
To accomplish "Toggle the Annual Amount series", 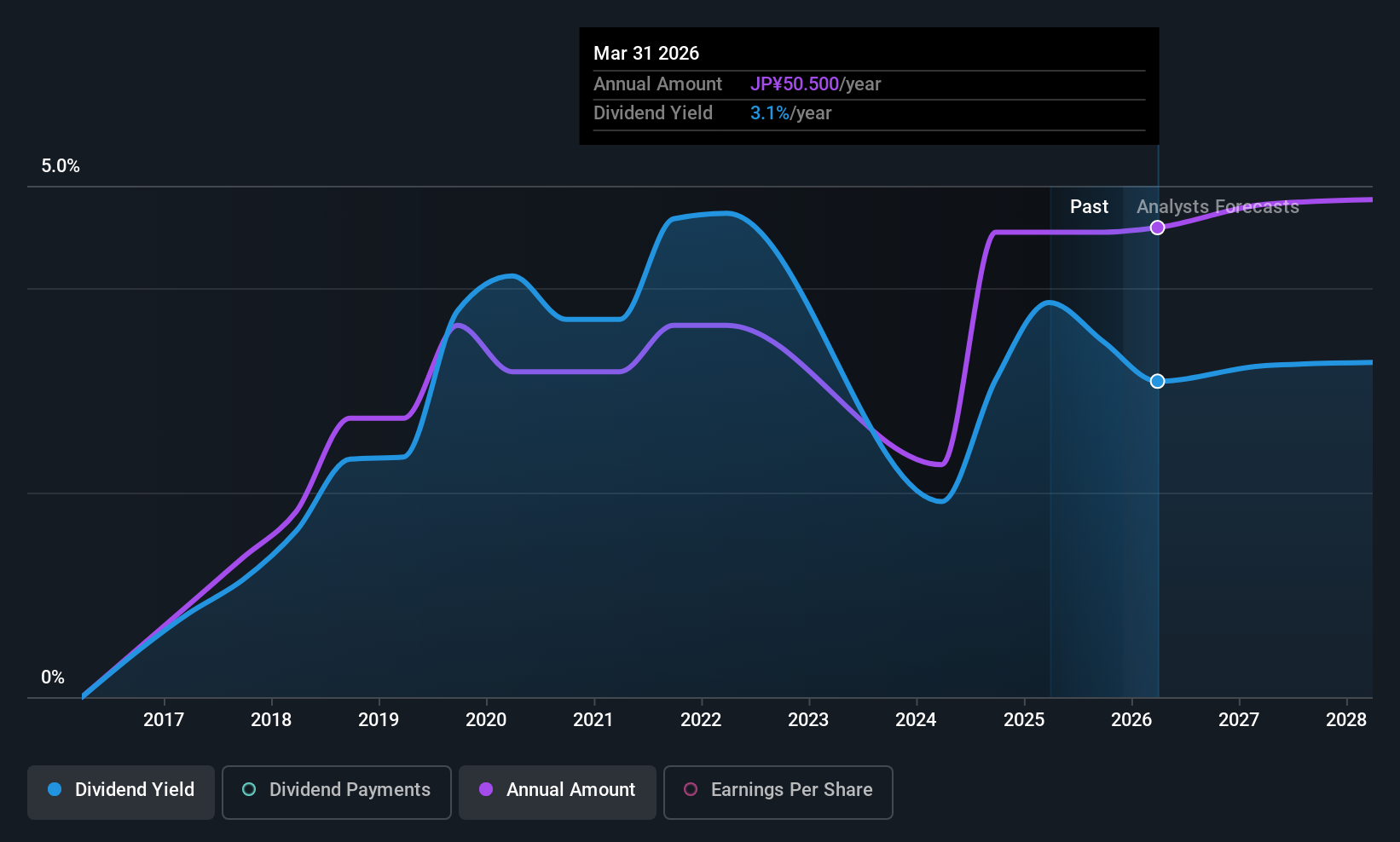I will [x=558, y=793].
